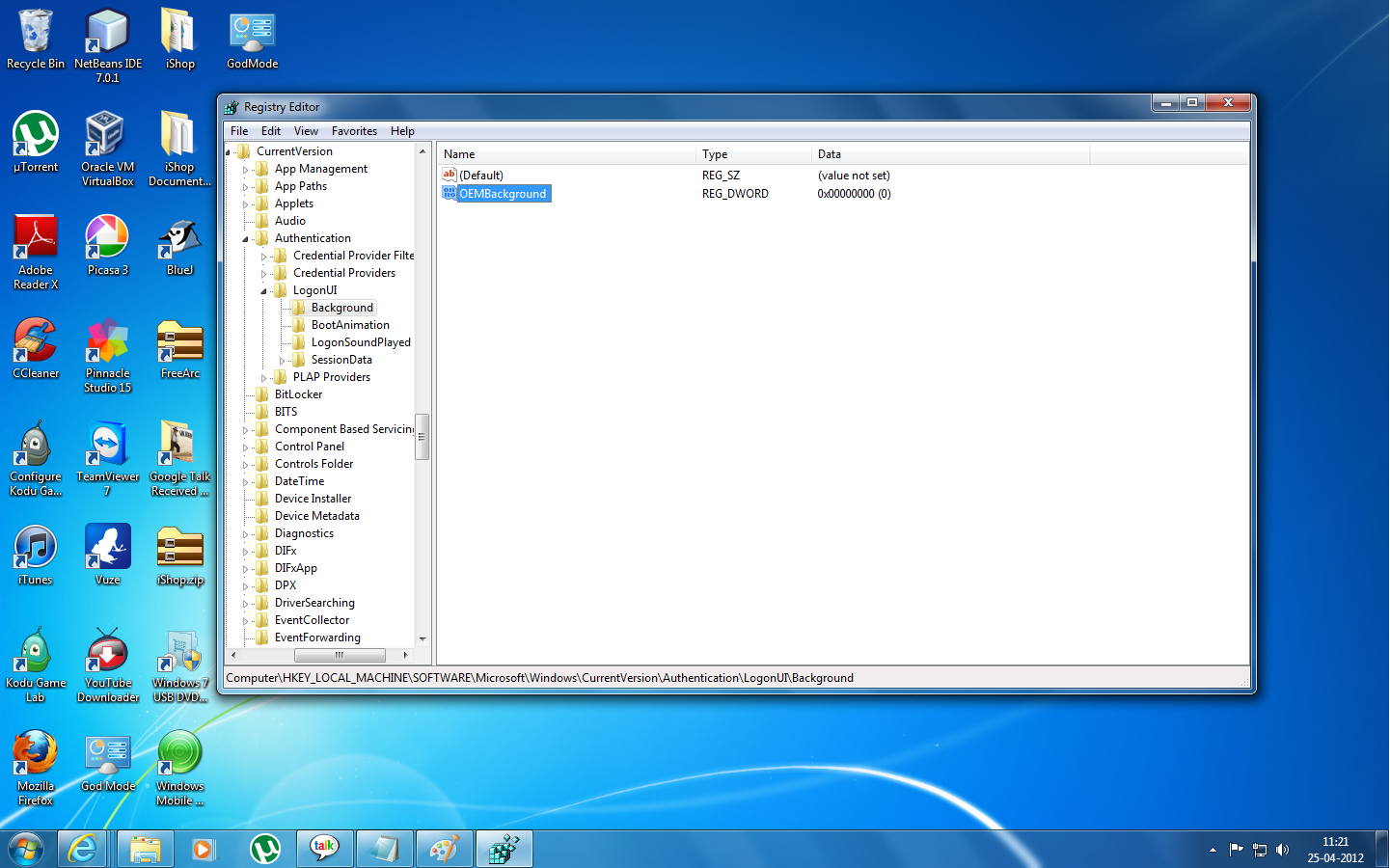Launch CCleaner from the desktop

click(x=36, y=349)
